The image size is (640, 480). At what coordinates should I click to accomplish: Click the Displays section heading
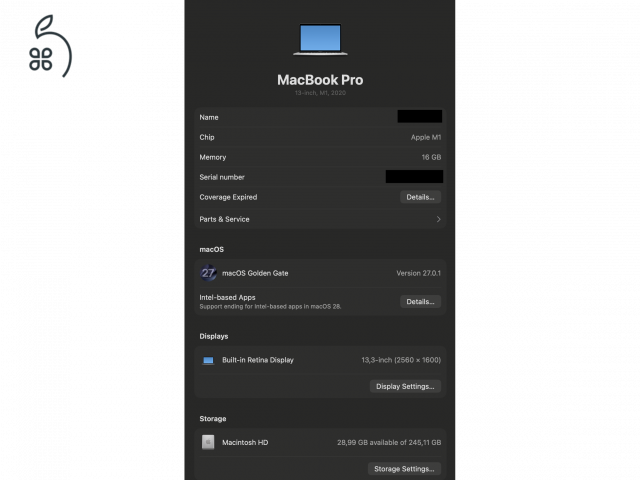(x=213, y=336)
